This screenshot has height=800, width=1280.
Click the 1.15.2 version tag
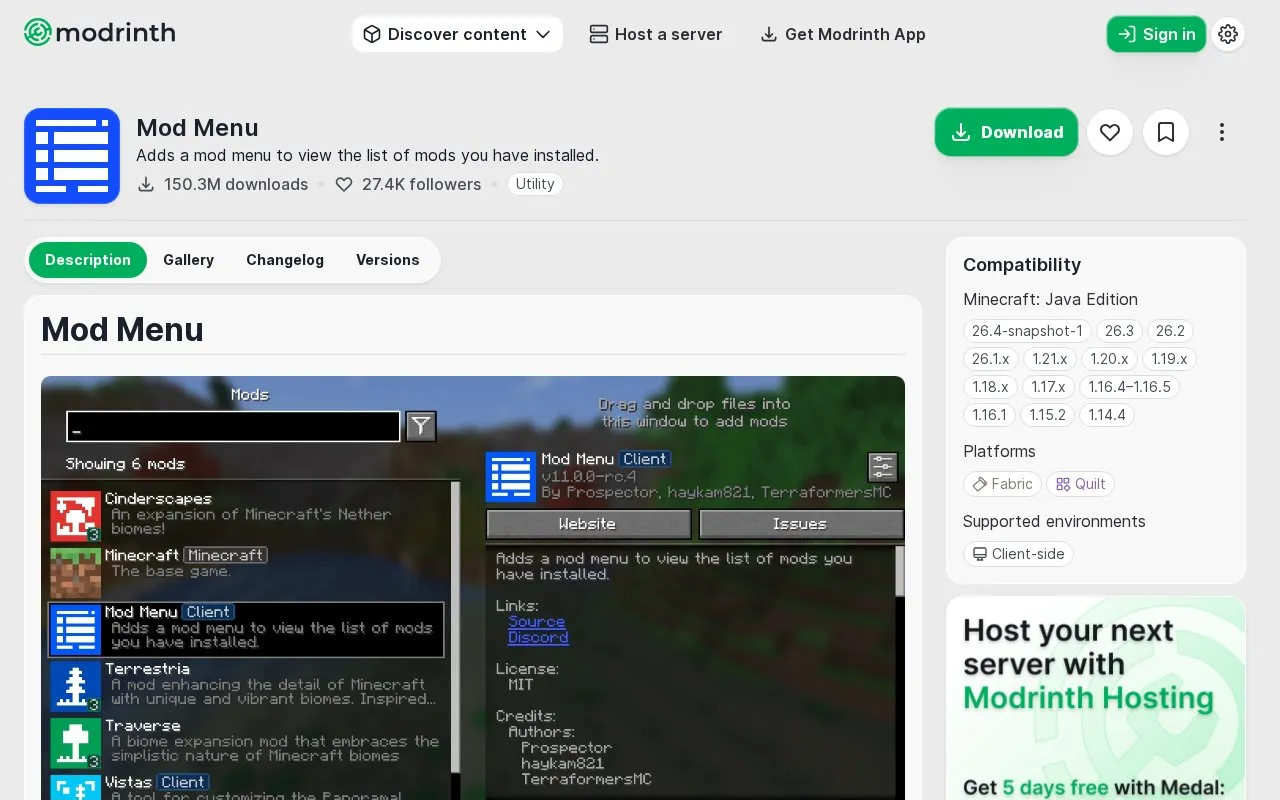1047,415
